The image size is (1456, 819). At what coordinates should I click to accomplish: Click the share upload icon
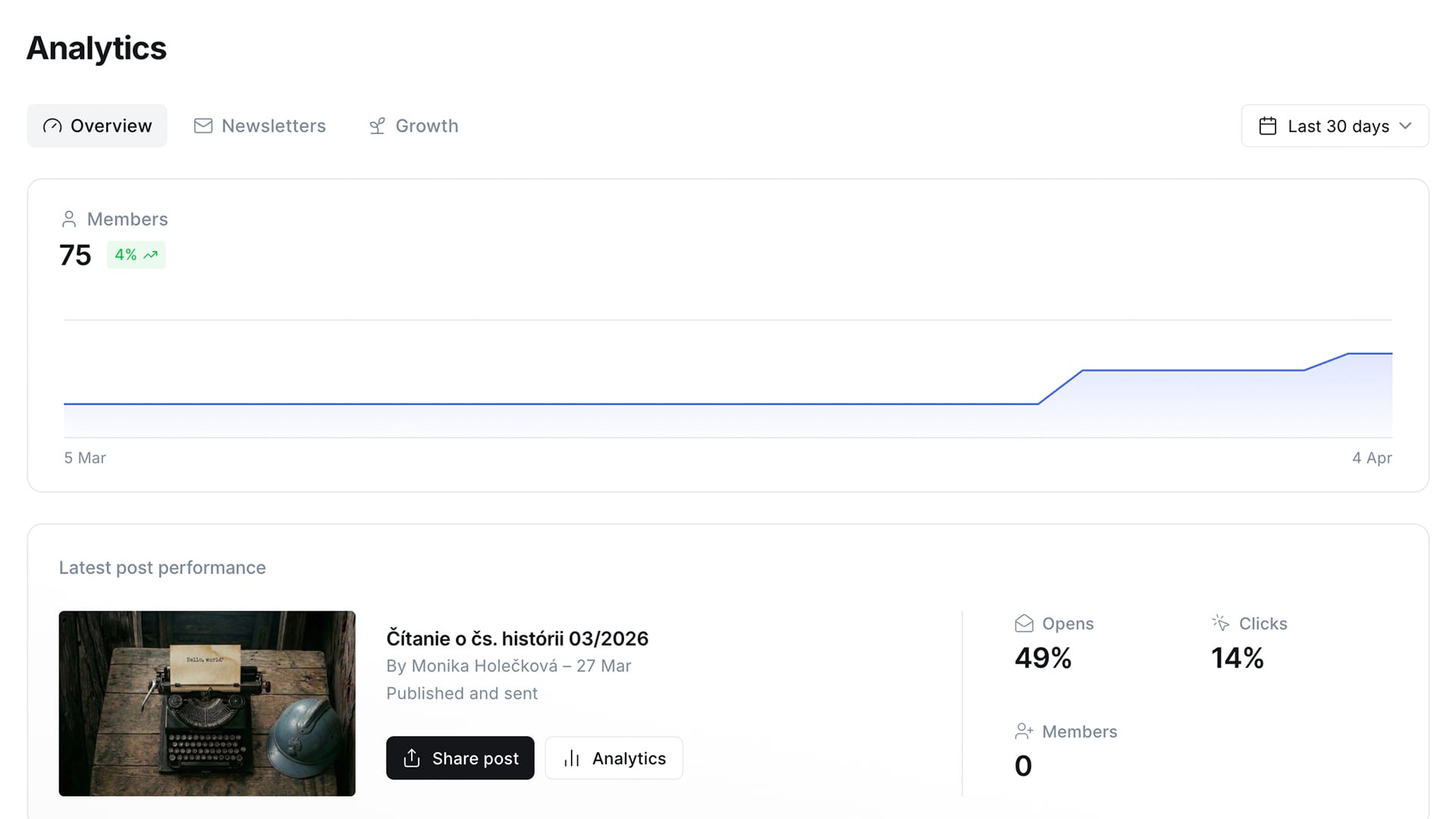(412, 758)
